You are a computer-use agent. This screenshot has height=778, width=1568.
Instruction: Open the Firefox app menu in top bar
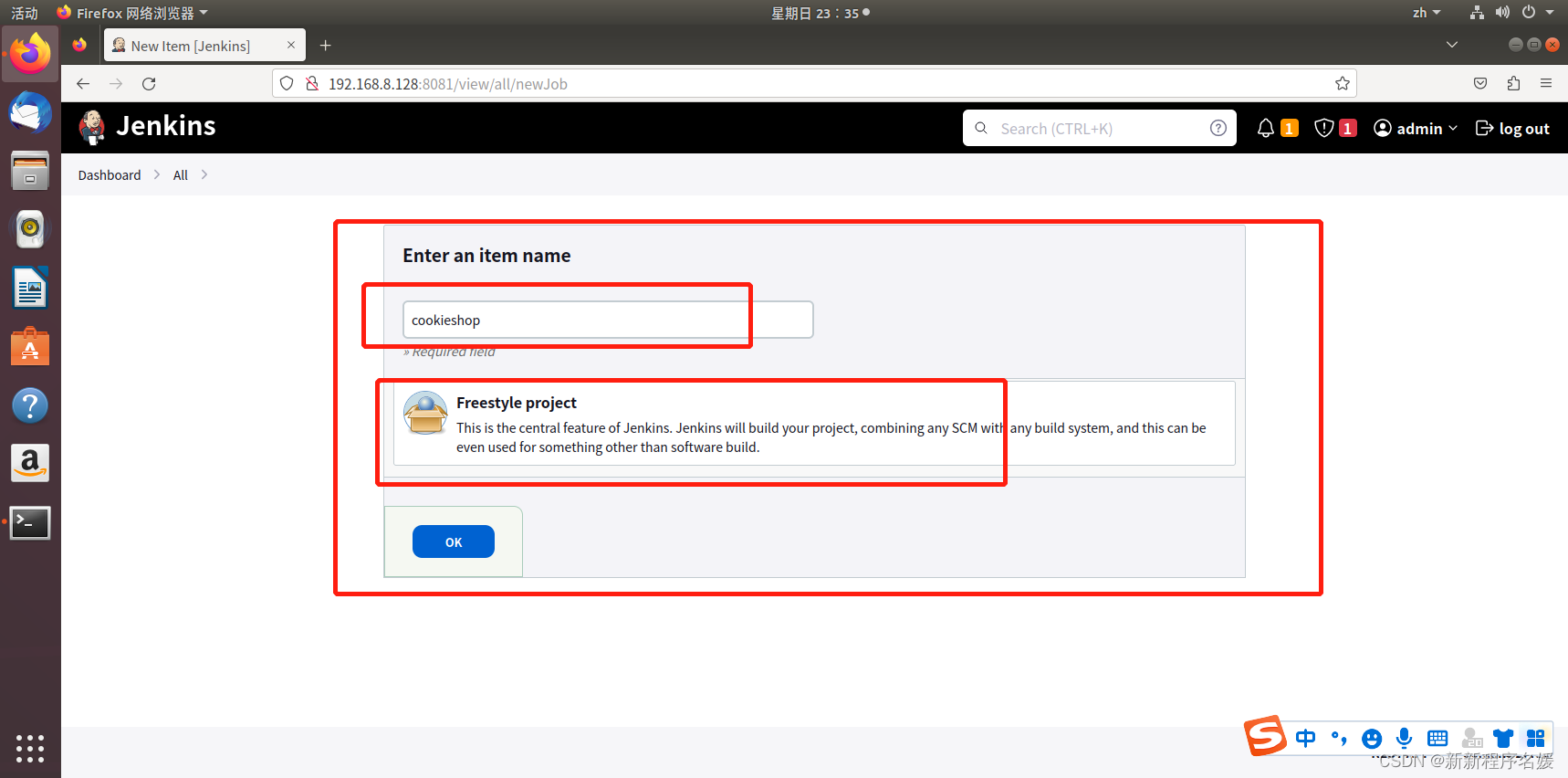point(133,13)
